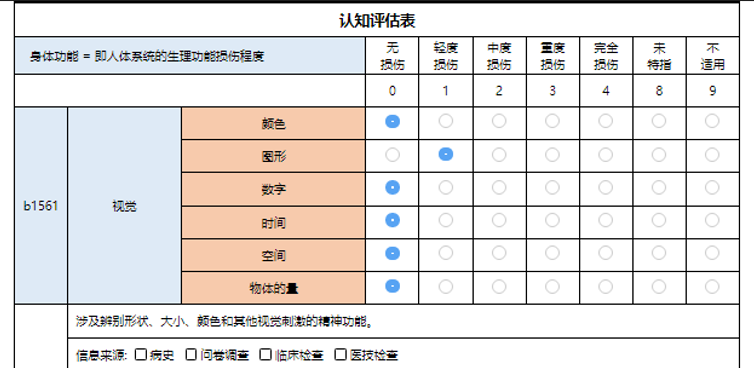
Task: Tick the 医技检查 checkbox
Action: click(x=340, y=355)
